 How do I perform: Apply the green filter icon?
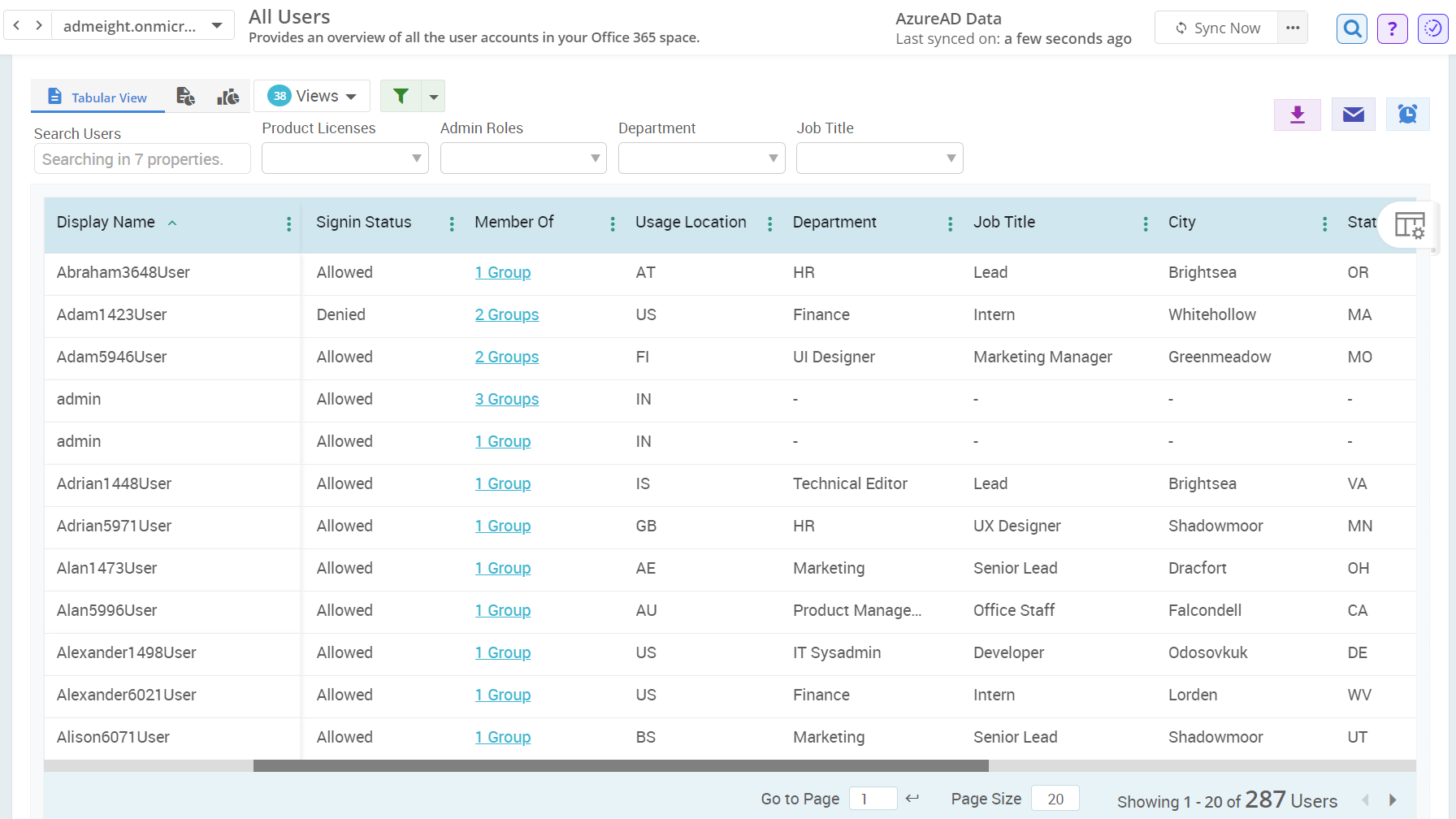pyautogui.click(x=400, y=95)
